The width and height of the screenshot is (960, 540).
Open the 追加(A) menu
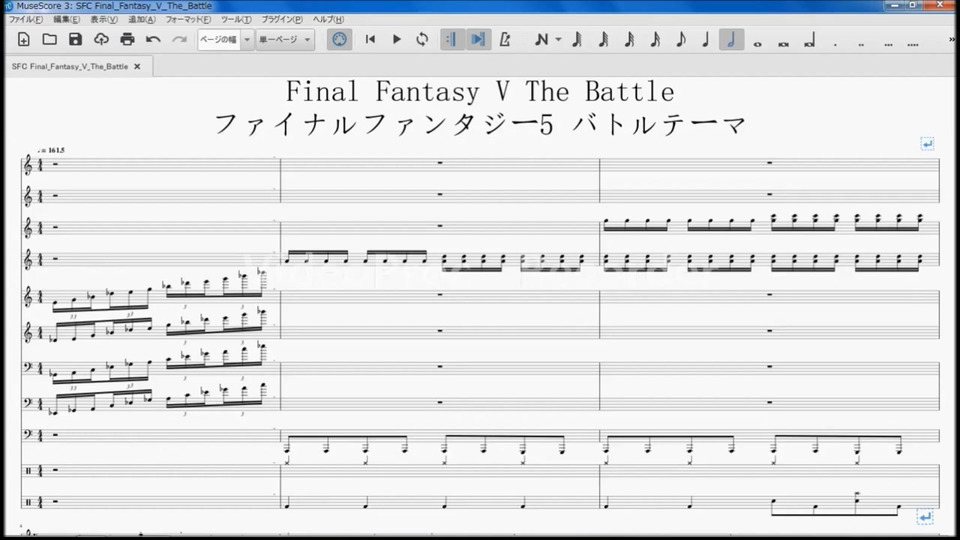tap(141, 20)
